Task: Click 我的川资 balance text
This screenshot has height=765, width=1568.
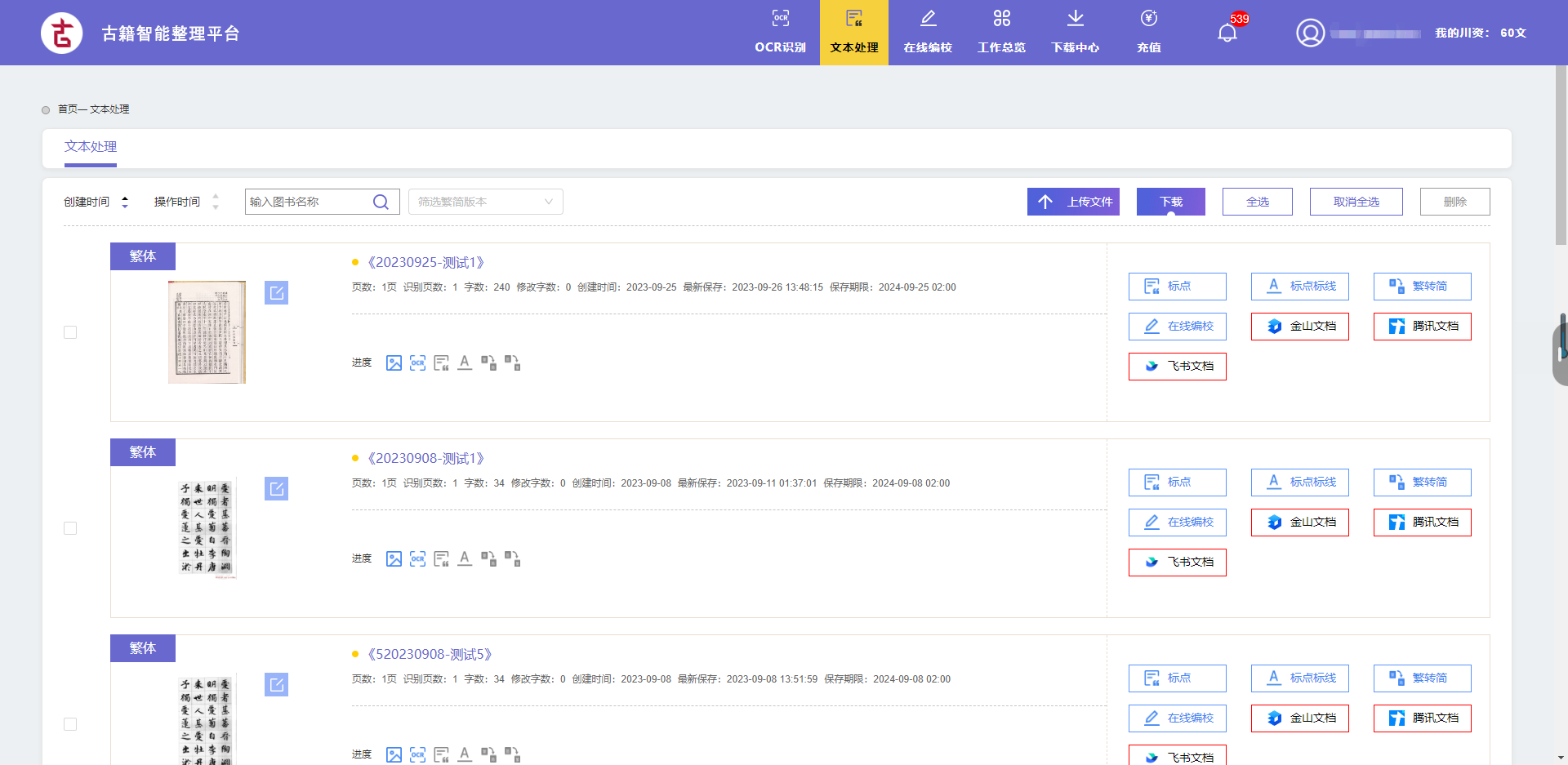Action: tap(1480, 33)
